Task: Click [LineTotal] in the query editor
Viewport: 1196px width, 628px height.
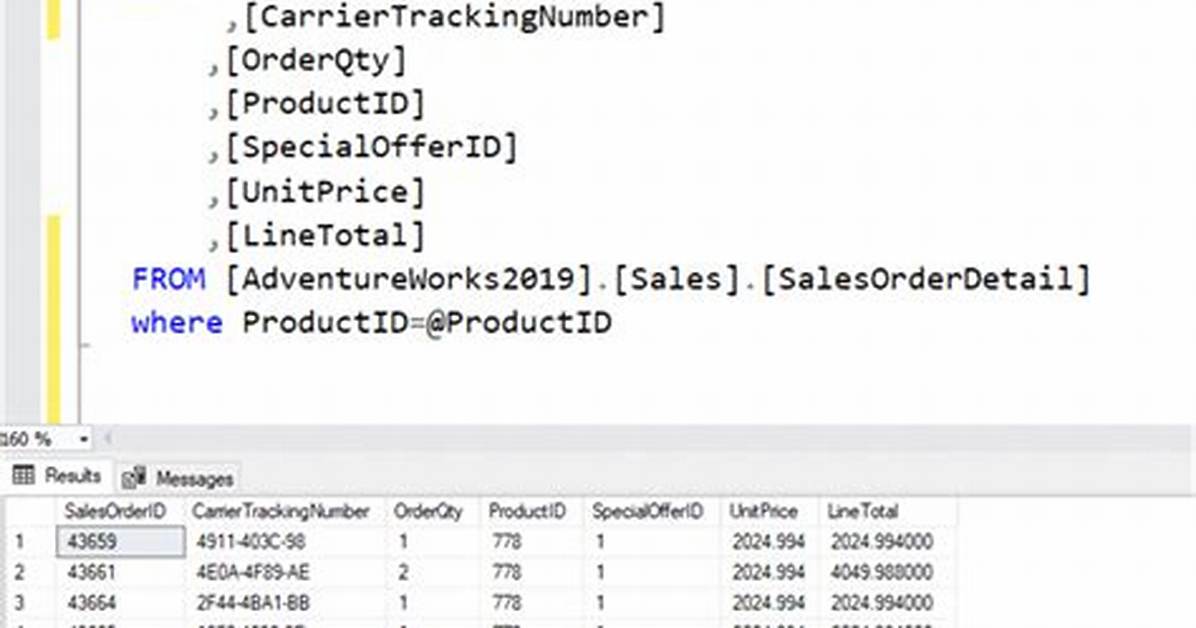Action: (325, 235)
